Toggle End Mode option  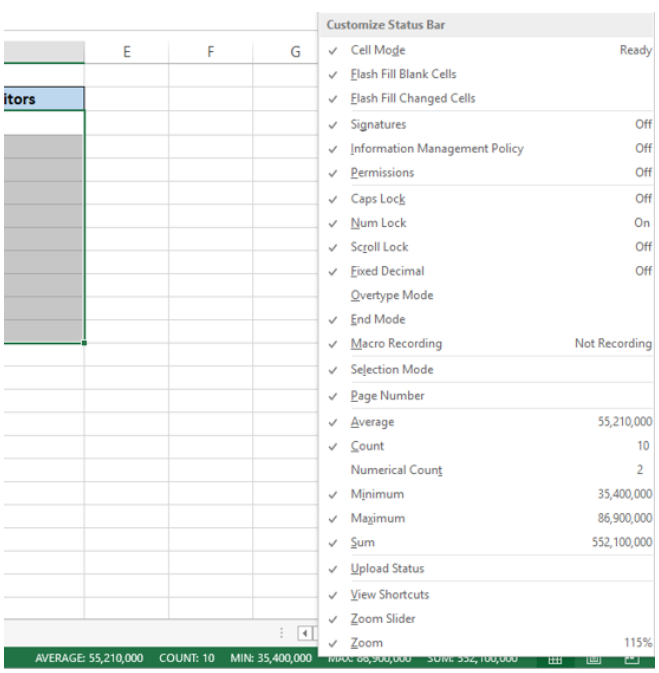click(x=487, y=319)
